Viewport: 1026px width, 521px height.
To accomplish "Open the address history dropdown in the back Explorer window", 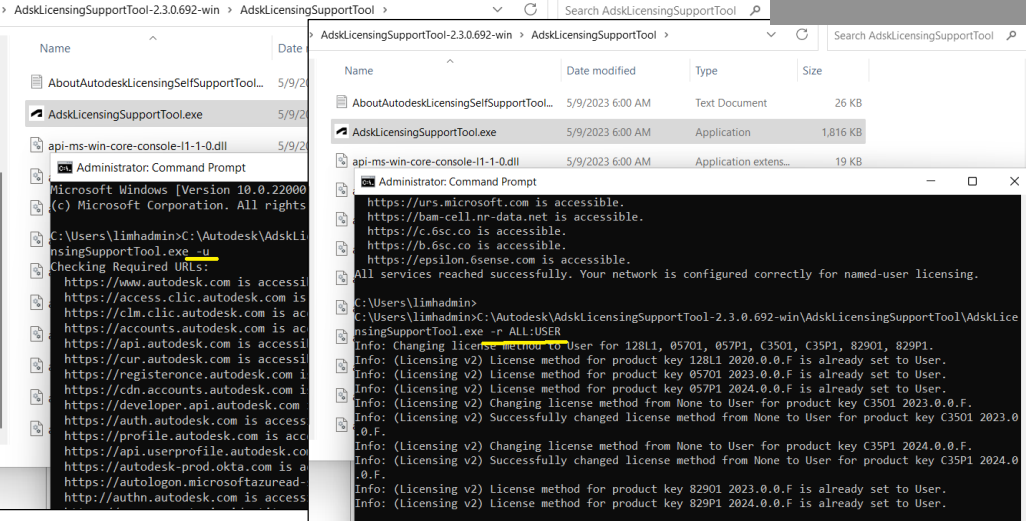I will tap(497, 10).
